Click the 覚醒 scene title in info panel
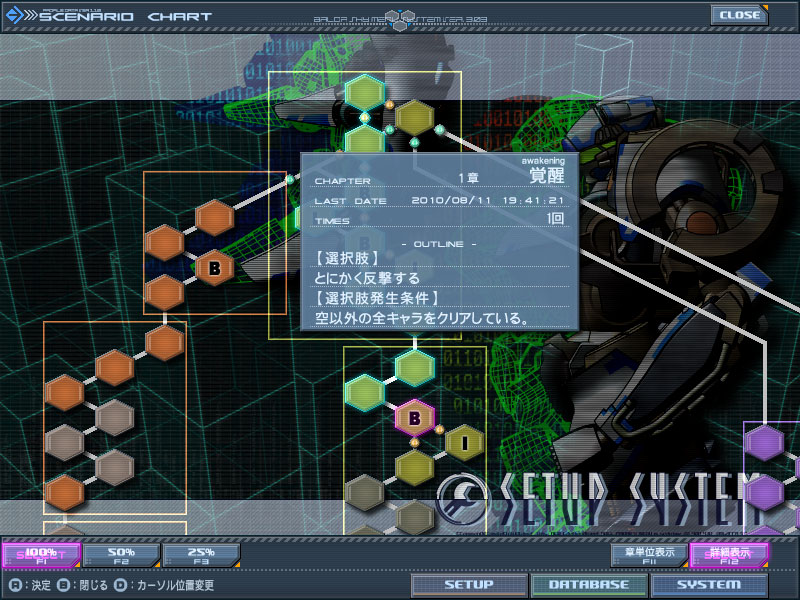 coord(547,176)
